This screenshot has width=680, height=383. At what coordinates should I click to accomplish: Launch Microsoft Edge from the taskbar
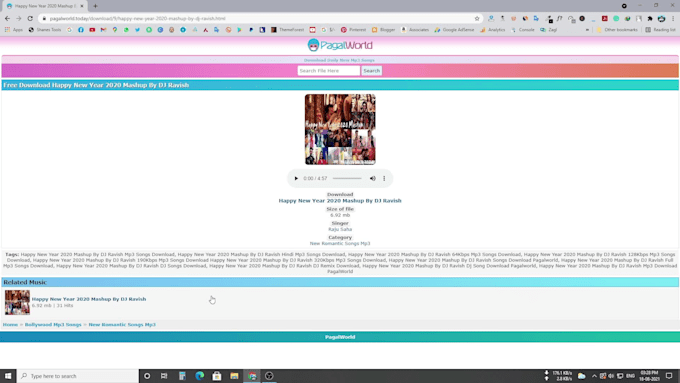click(x=199, y=376)
